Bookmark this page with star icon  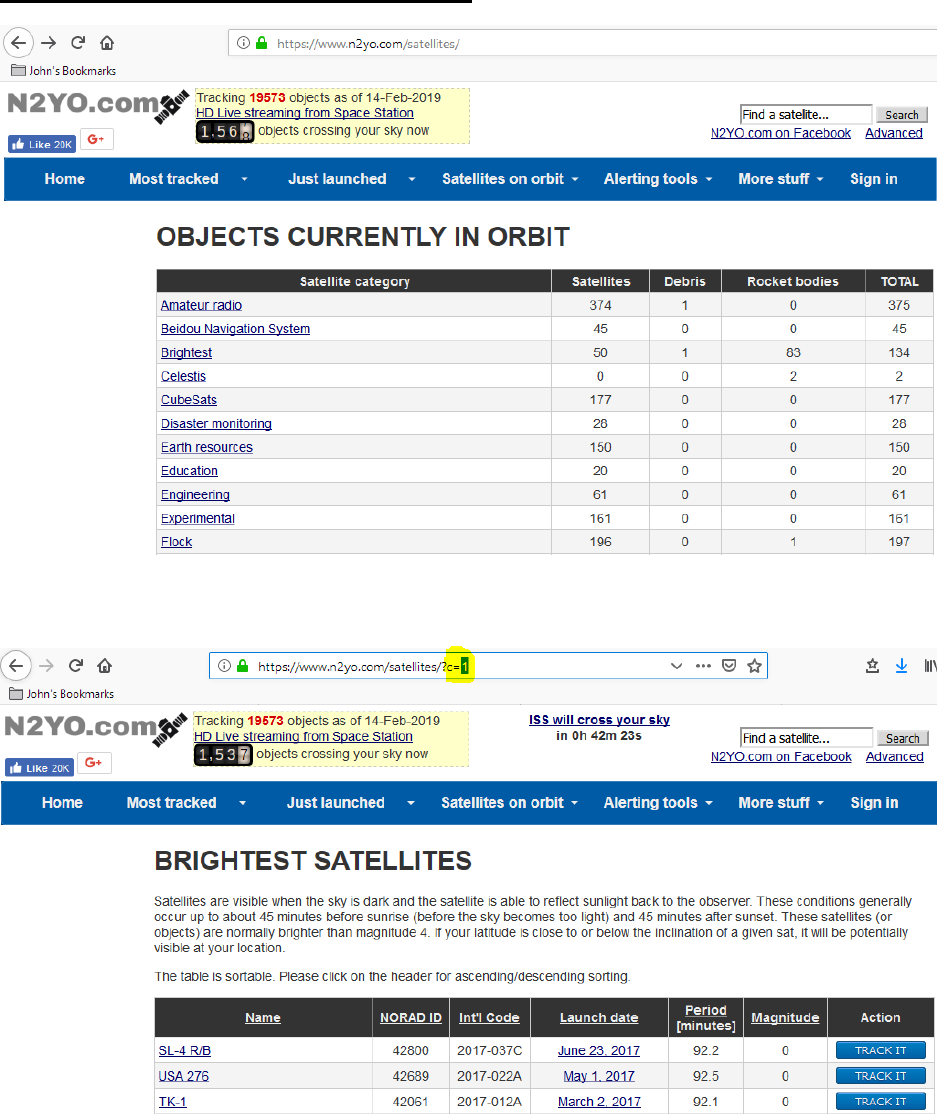point(754,666)
